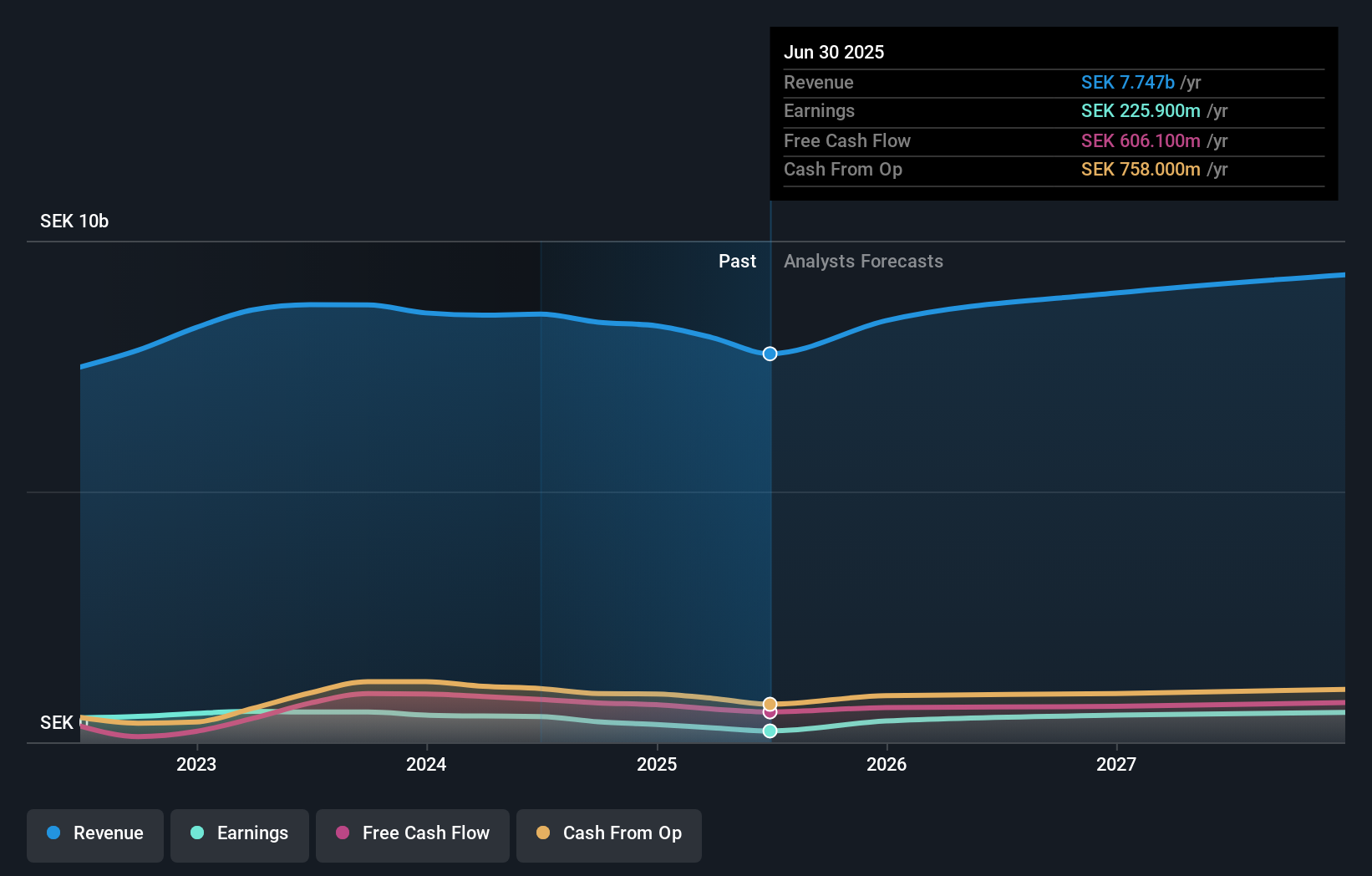Viewport: 1372px width, 876px height.
Task: Click the teal Earnings data point marker
Action: point(770,731)
